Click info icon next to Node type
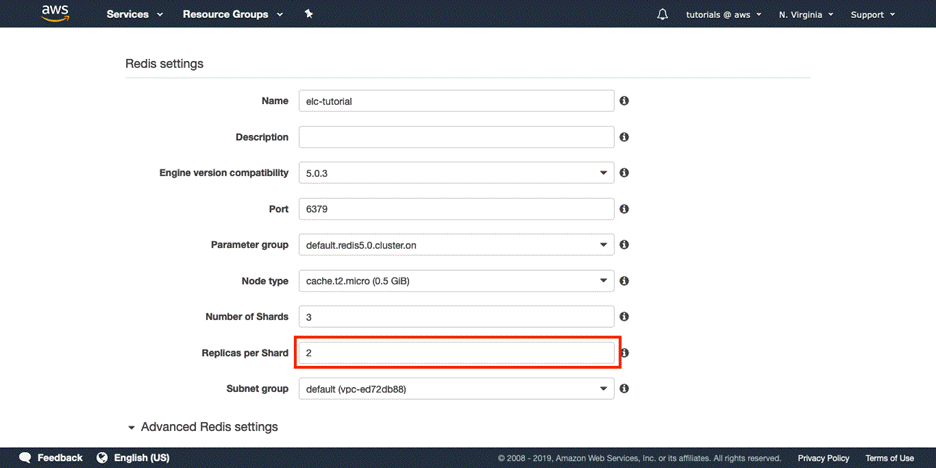 tap(624, 281)
